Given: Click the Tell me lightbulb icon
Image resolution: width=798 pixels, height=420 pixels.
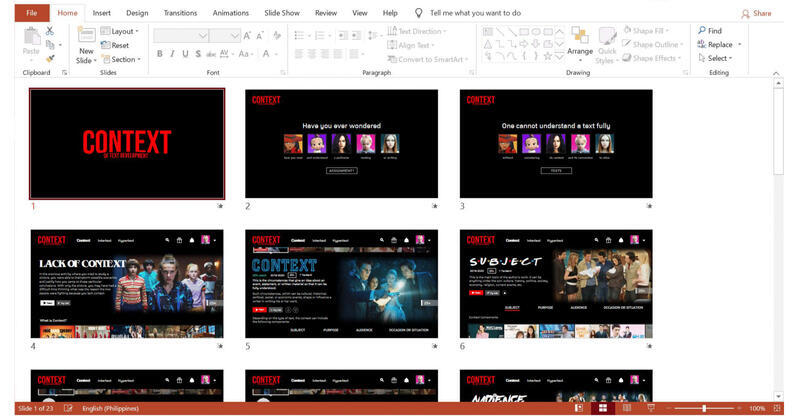Looking at the screenshot, I should pyautogui.click(x=418, y=13).
